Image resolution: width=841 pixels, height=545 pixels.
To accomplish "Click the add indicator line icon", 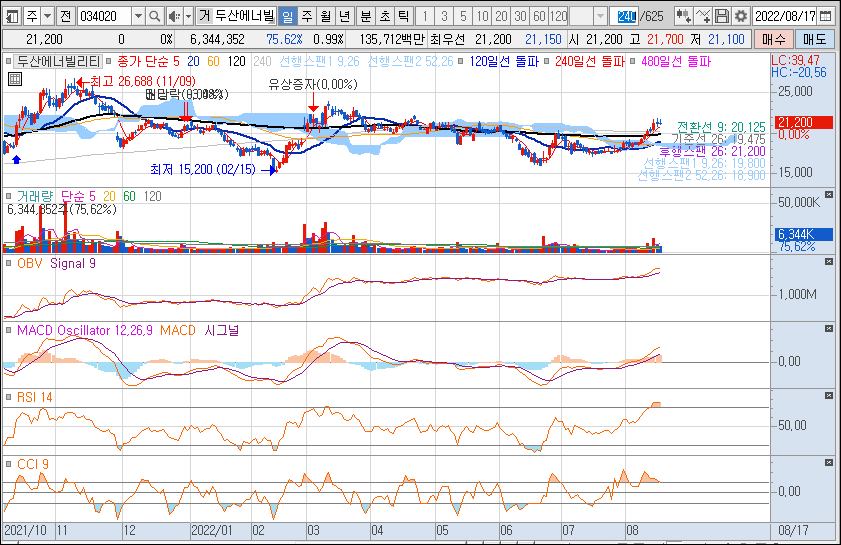I will 703,17.
